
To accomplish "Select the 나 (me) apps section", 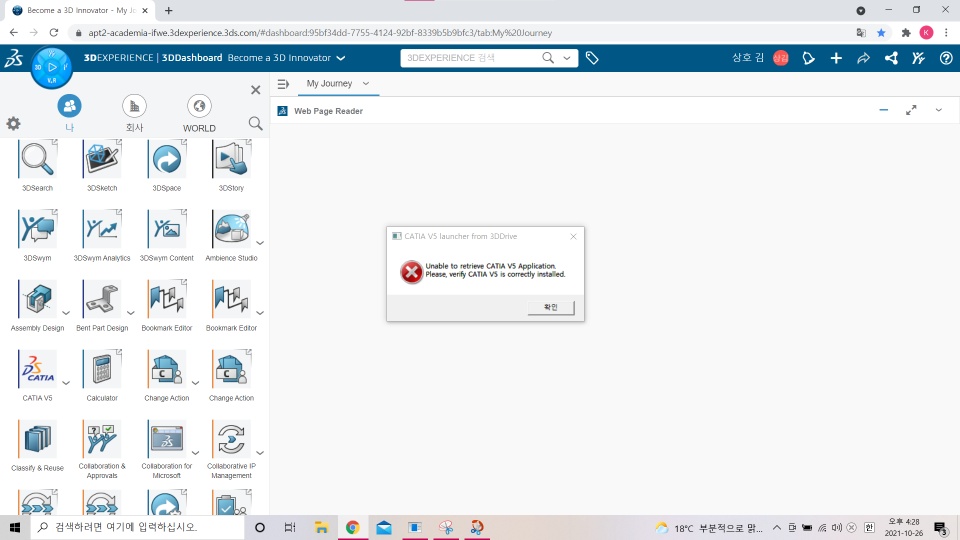I will (69, 114).
